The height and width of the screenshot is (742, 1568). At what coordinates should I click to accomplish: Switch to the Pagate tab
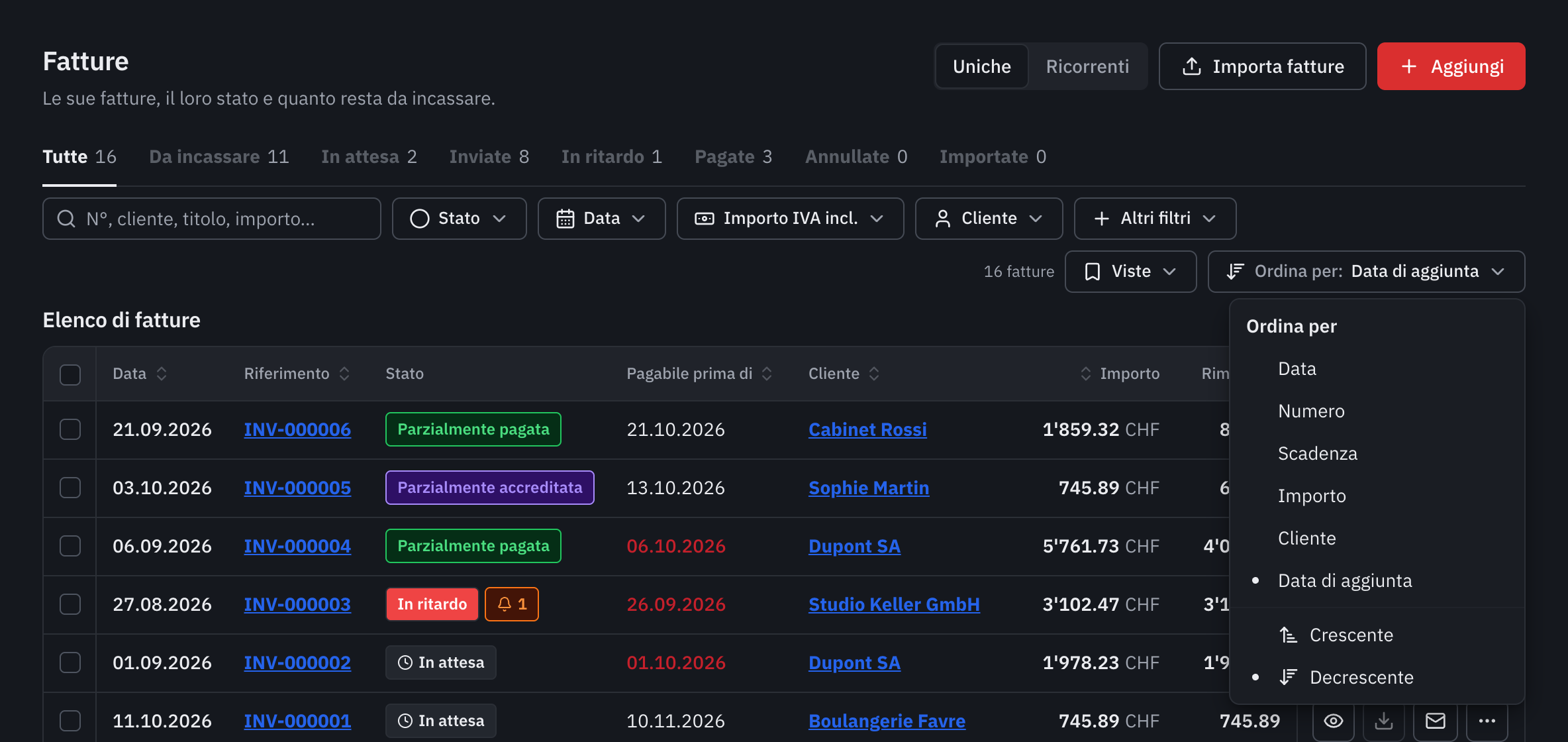tap(733, 157)
